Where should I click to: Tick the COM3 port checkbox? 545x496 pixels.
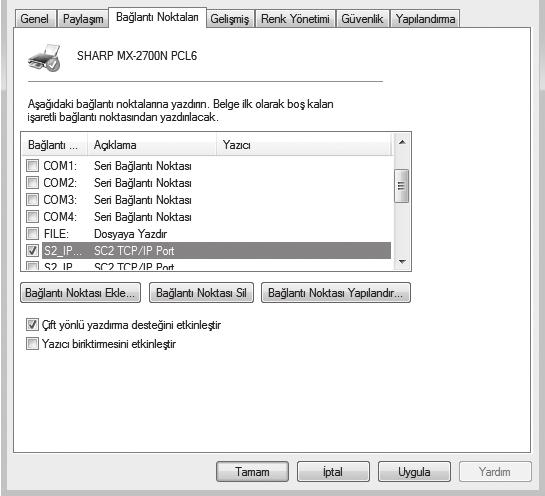tap(32, 200)
